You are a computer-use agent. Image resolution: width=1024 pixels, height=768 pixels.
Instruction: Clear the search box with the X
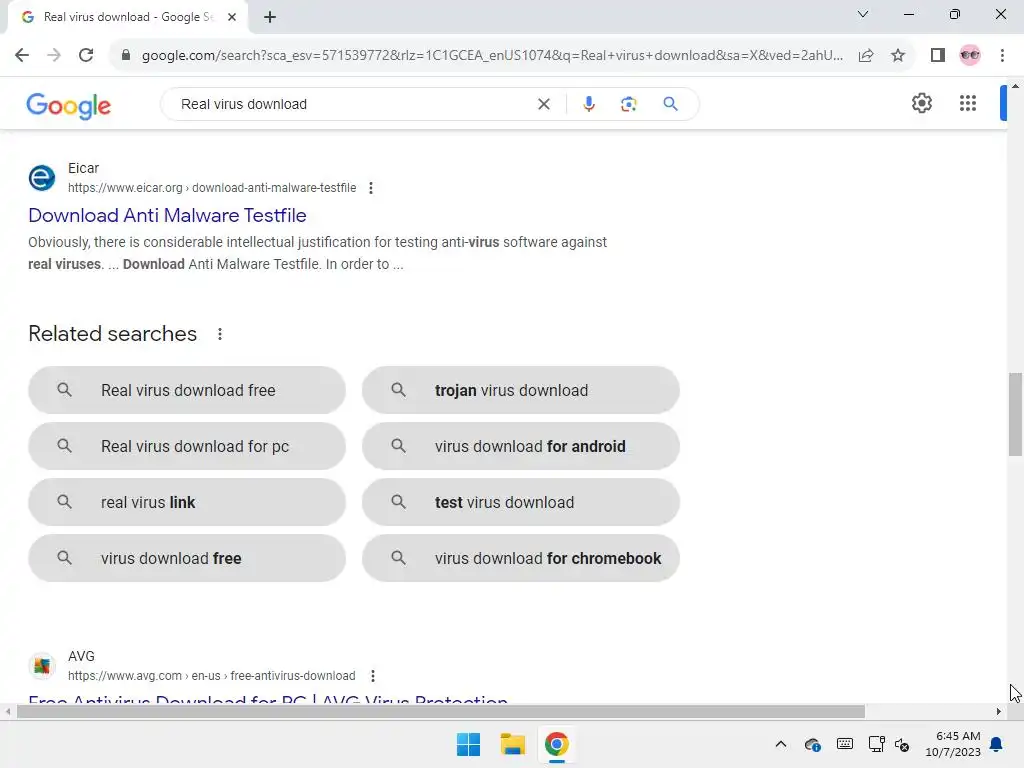(x=543, y=104)
